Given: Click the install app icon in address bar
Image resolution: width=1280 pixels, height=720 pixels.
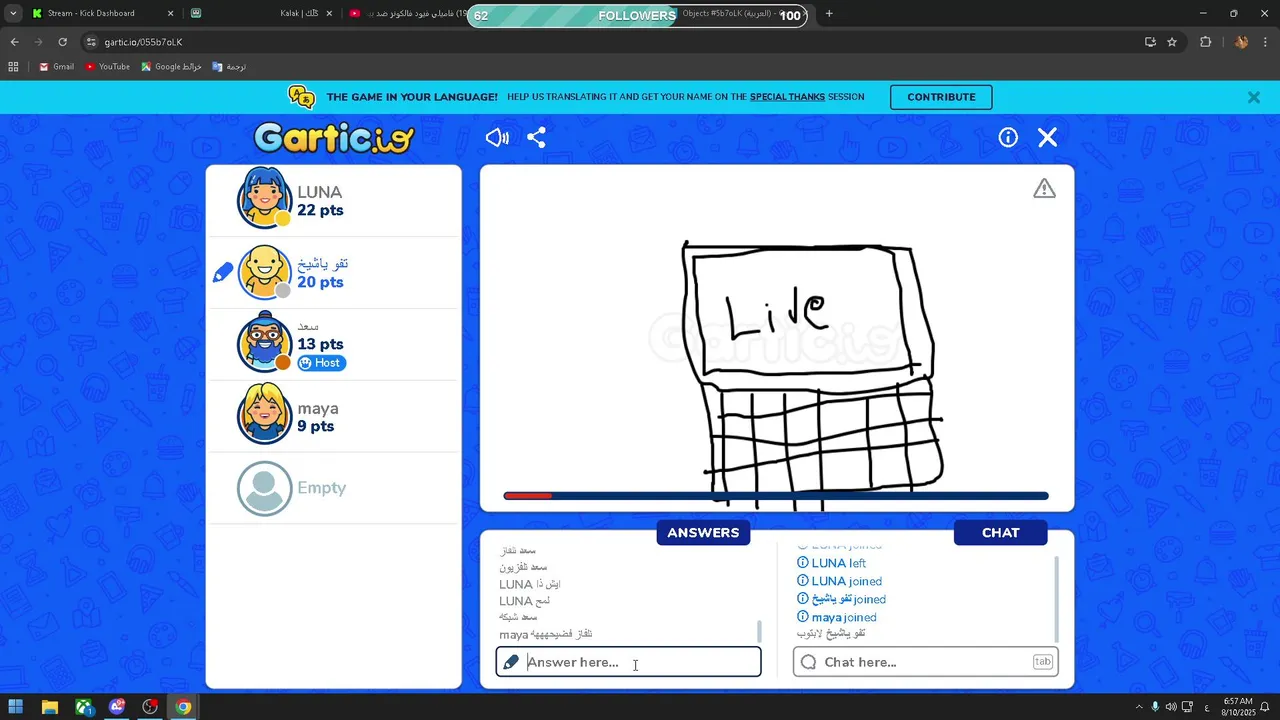Looking at the screenshot, I should [x=1150, y=42].
